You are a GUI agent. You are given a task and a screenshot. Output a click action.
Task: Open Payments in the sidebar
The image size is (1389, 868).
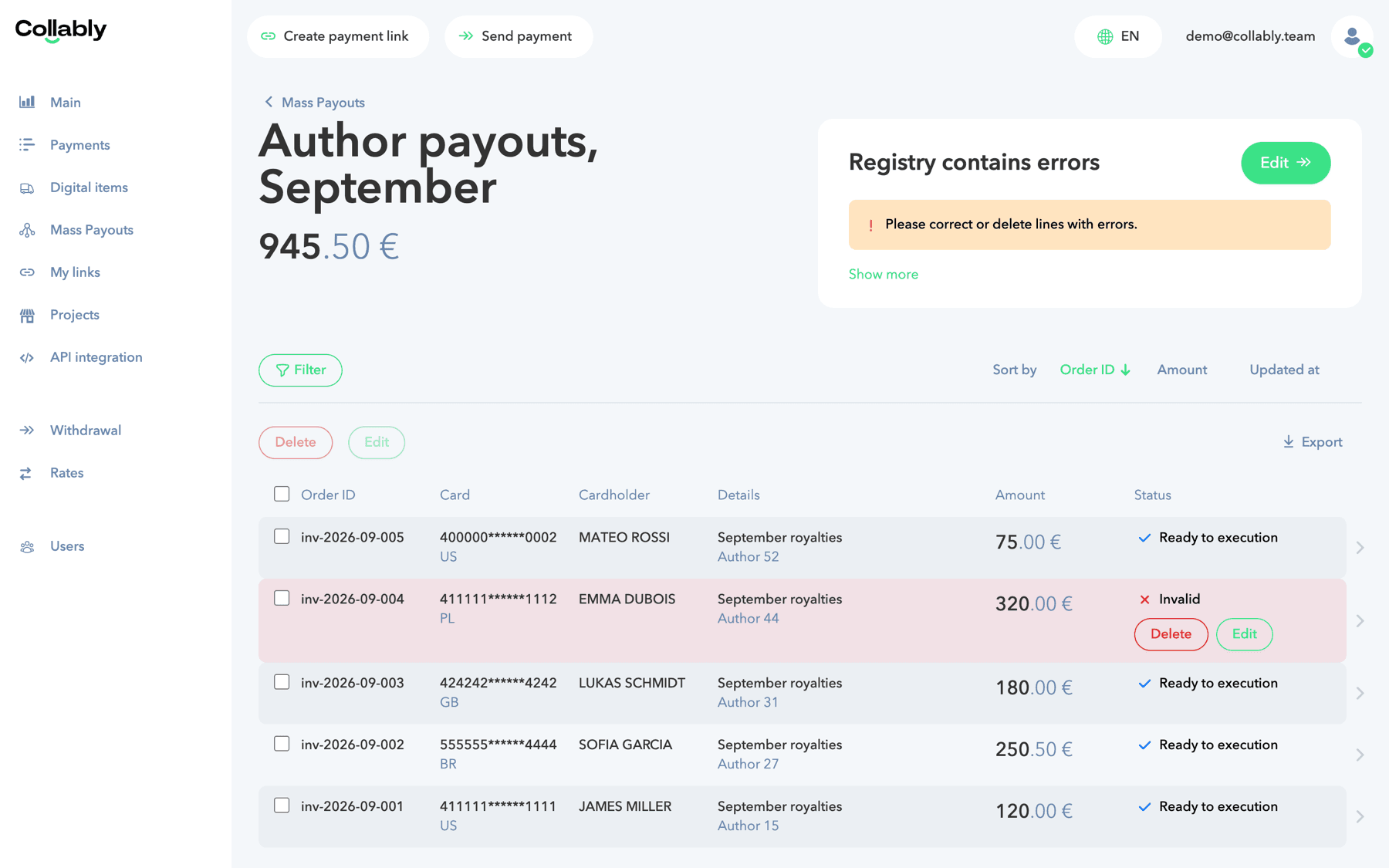(79, 145)
